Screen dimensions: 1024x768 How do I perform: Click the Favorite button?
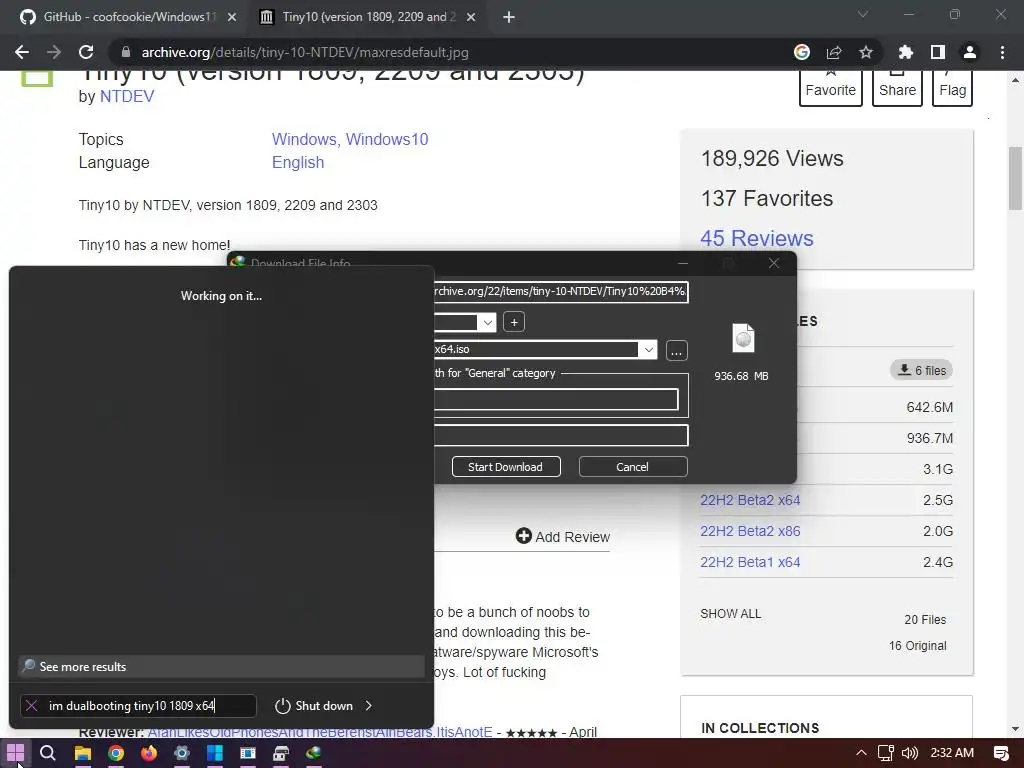[x=831, y=88]
